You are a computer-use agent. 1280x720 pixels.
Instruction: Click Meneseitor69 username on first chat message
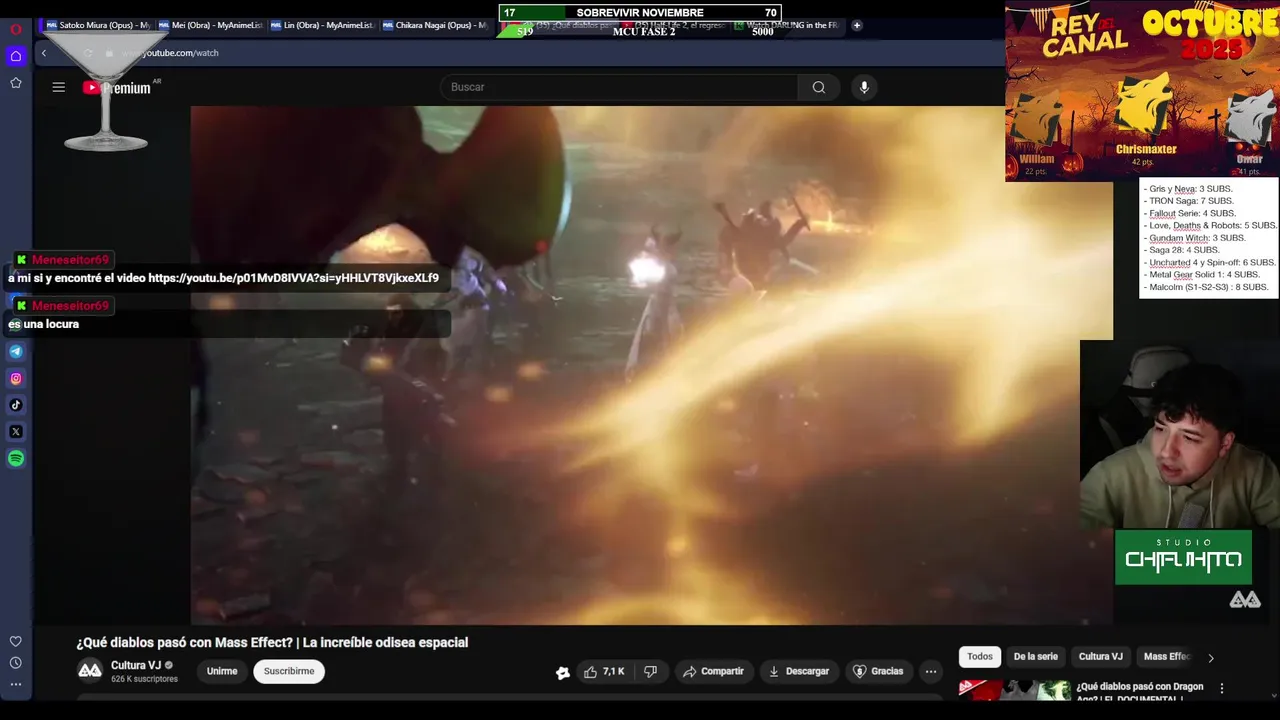70,260
